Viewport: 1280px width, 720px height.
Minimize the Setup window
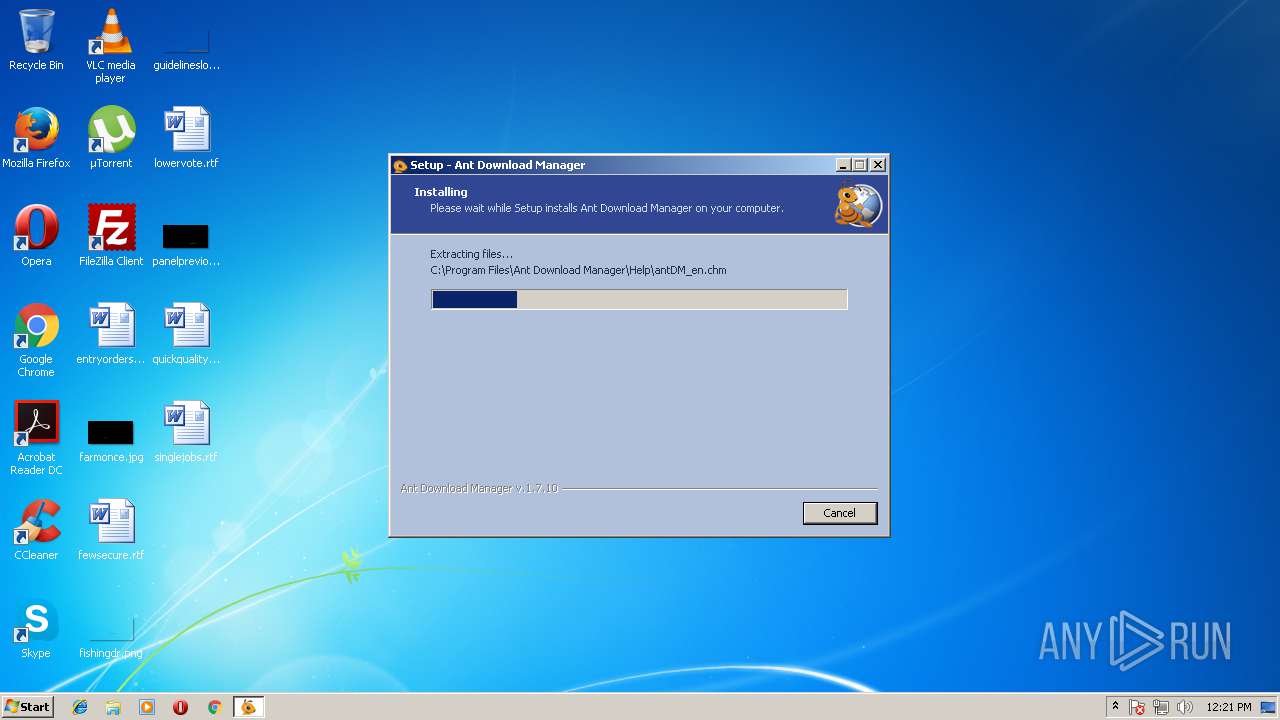pos(843,165)
